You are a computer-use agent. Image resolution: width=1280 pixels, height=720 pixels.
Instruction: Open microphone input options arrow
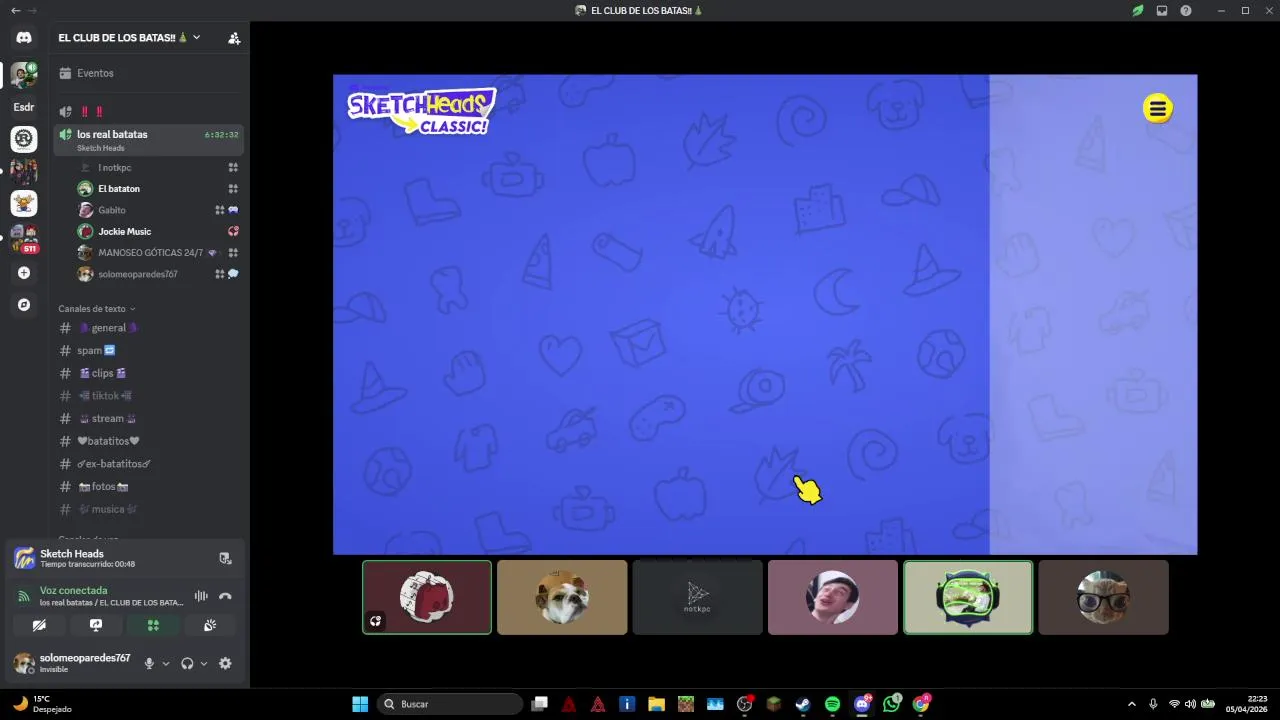166,663
